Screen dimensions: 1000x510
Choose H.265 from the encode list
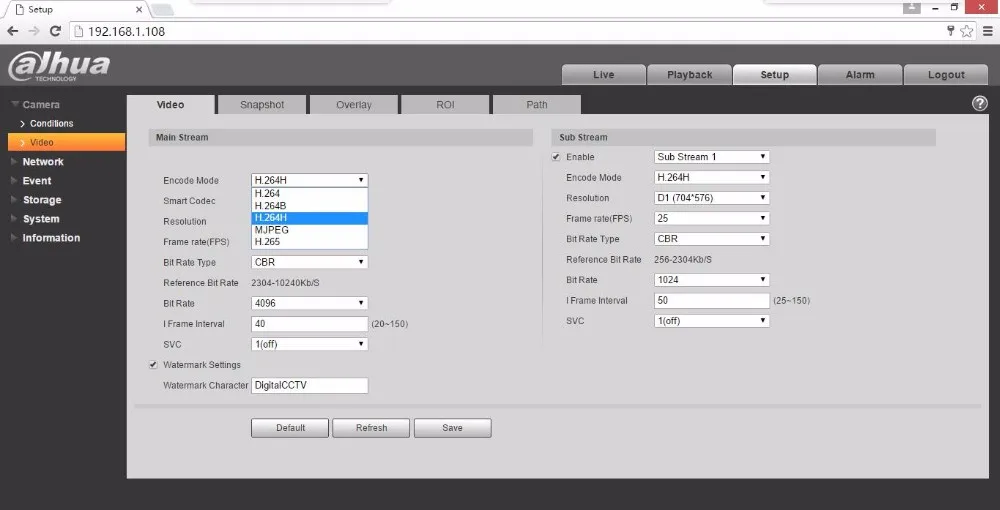(310, 242)
